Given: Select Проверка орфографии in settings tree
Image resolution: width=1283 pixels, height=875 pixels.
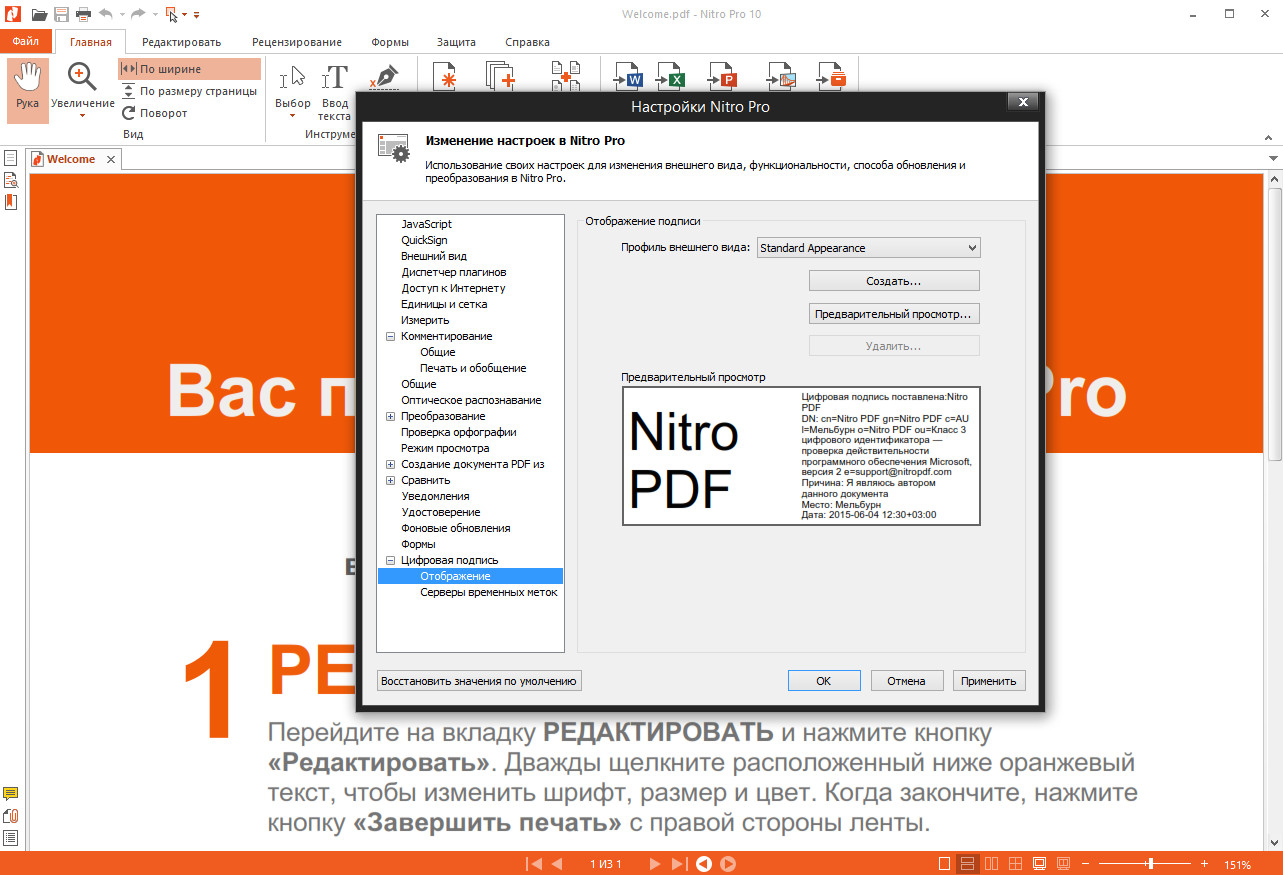Looking at the screenshot, I should (459, 432).
